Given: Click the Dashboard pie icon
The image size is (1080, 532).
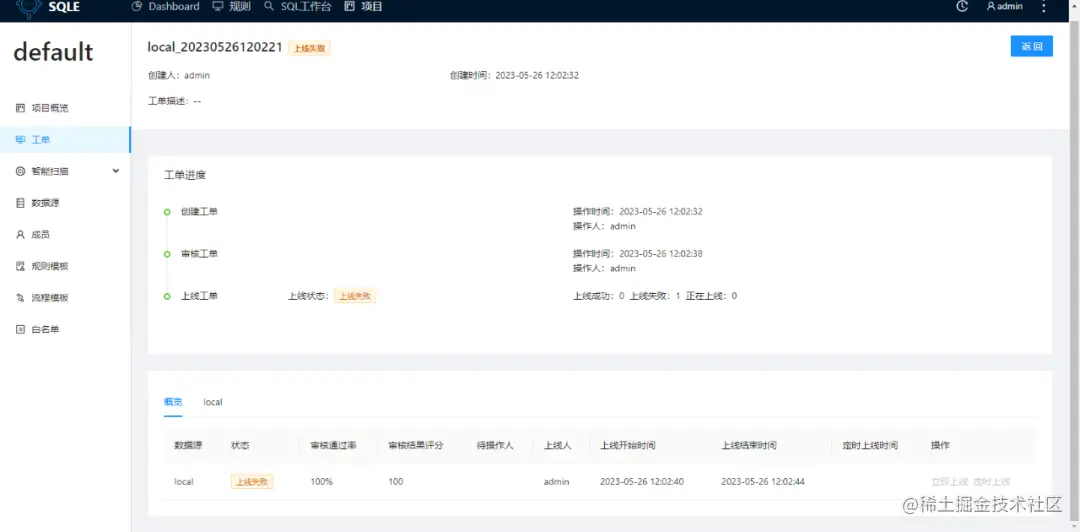Looking at the screenshot, I should point(136,6).
